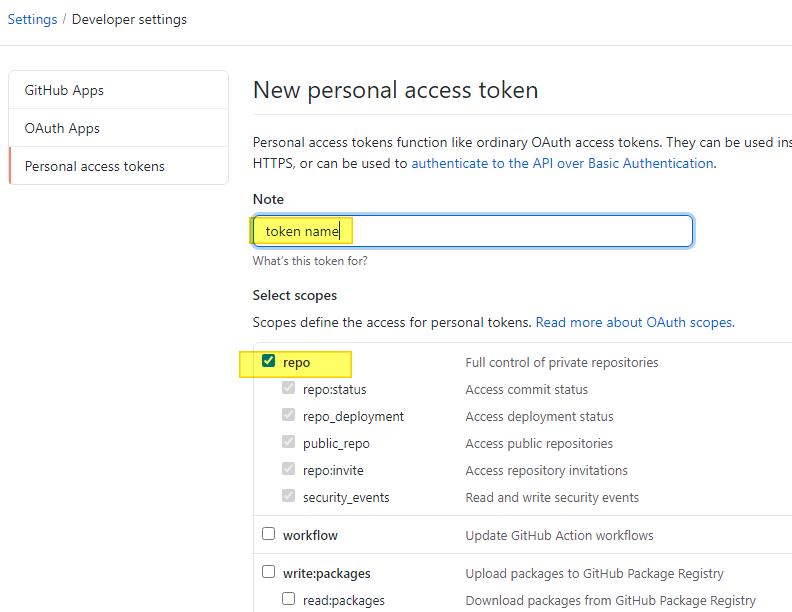The image size is (792, 612).
Task: Select Personal access tokens in sidebar
Action: pyautogui.click(x=95, y=166)
